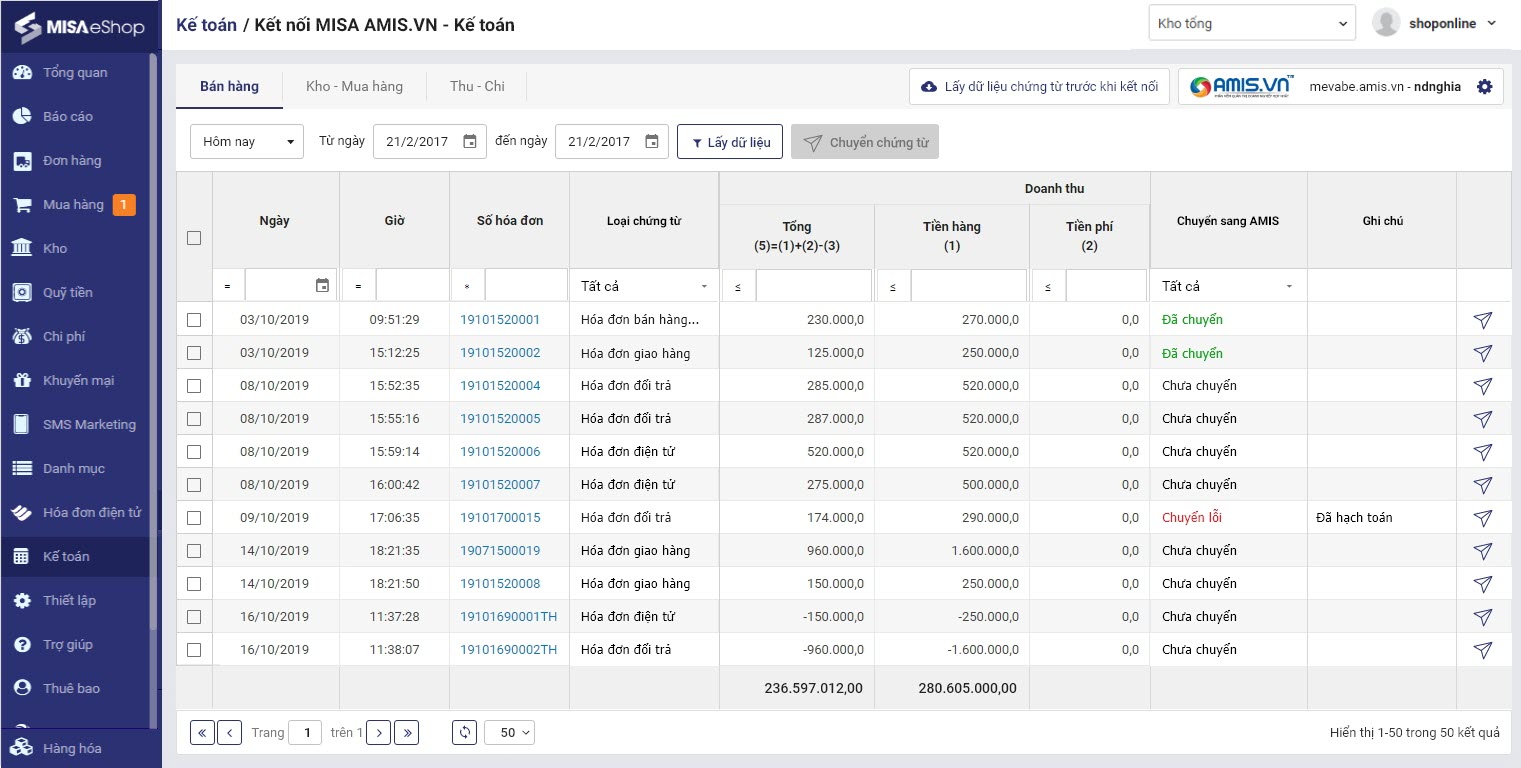The height and width of the screenshot is (768, 1521).
Task: Click the settings gear next to ndnghia
Action: [x=1484, y=87]
